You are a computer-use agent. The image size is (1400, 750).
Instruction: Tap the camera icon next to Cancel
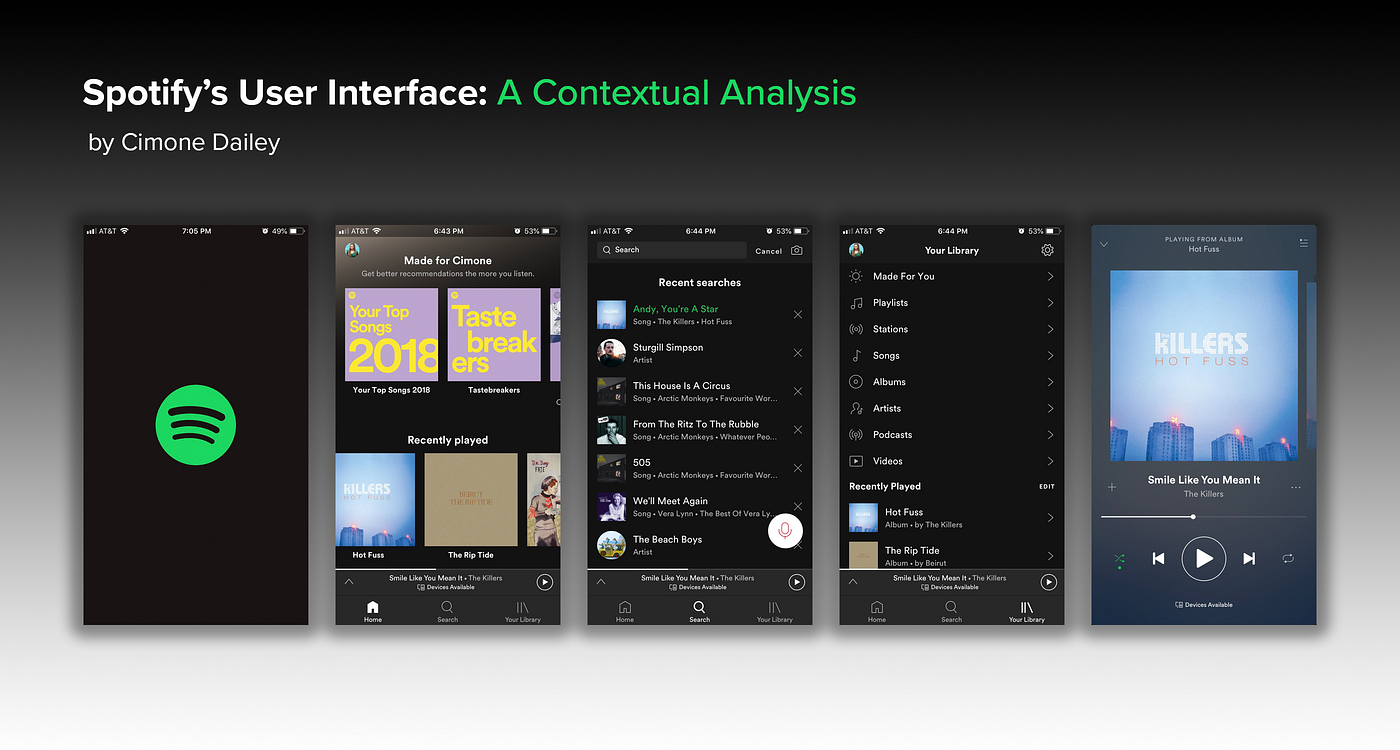coord(797,250)
